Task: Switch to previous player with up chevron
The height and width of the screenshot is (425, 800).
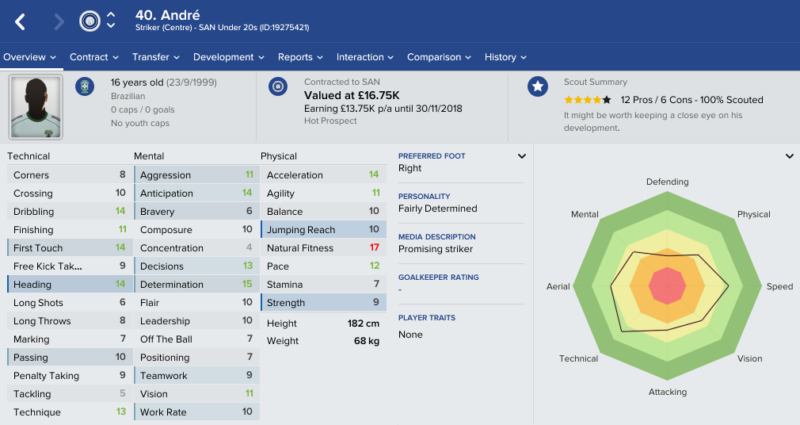Action: click(111, 15)
